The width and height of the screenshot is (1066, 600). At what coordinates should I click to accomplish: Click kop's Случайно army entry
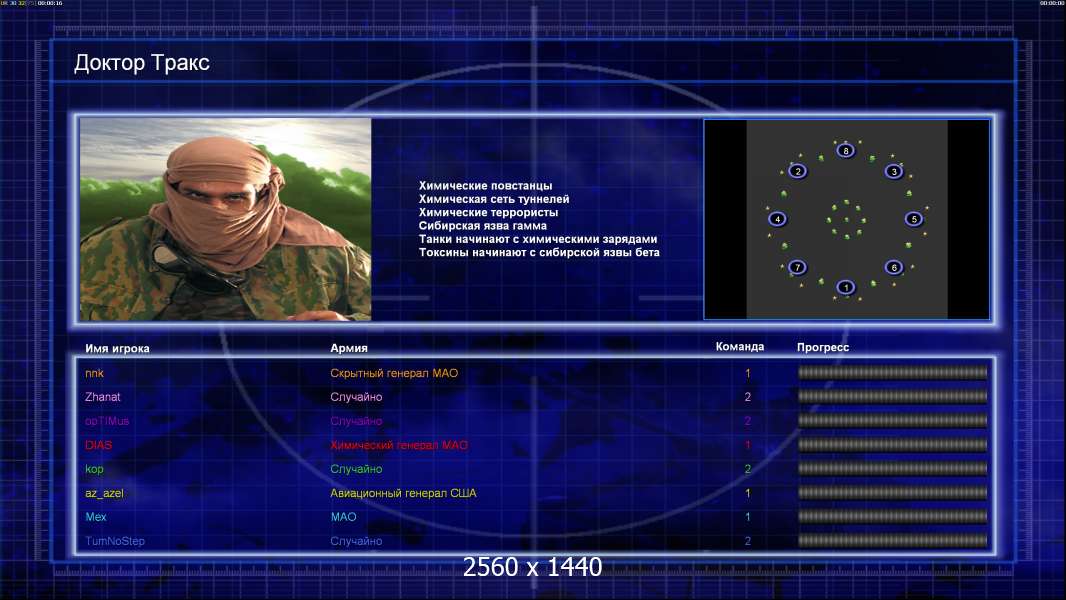tap(356, 469)
